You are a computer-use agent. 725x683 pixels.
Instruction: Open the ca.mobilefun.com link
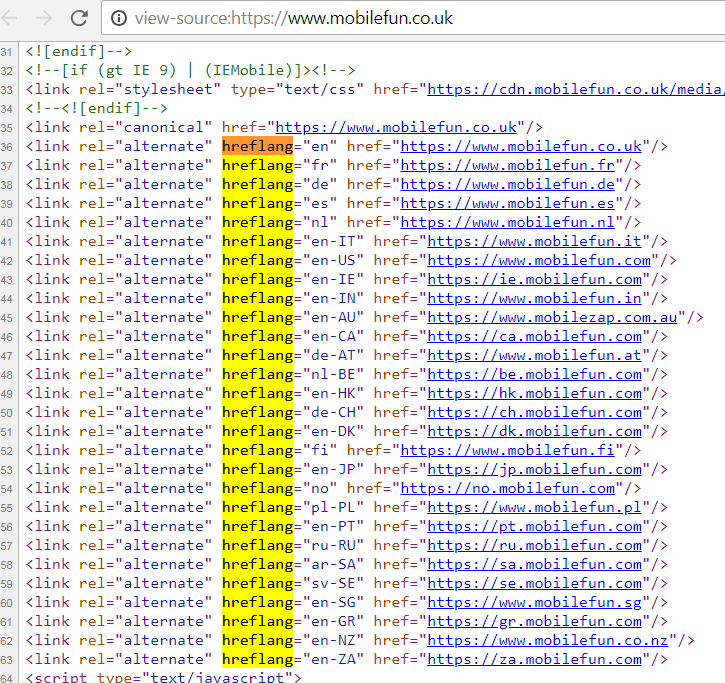pyautogui.click(x=535, y=336)
